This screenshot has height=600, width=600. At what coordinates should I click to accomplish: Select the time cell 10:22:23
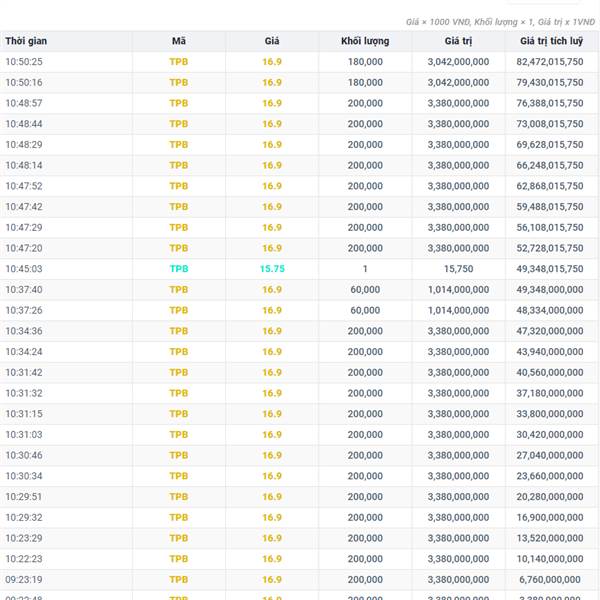pyautogui.click(x=24, y=559)
